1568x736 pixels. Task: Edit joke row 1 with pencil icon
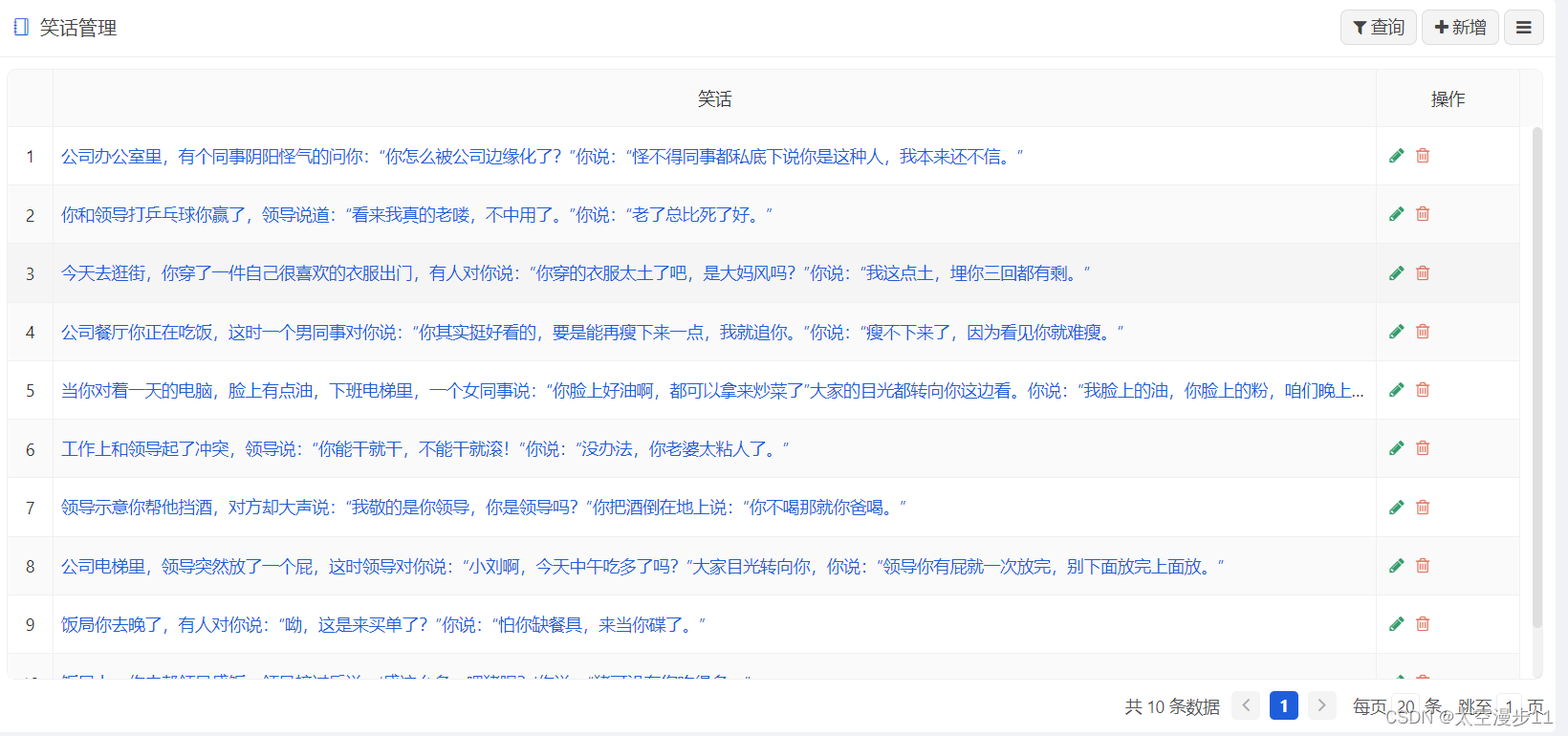[x=1397, y=156]
